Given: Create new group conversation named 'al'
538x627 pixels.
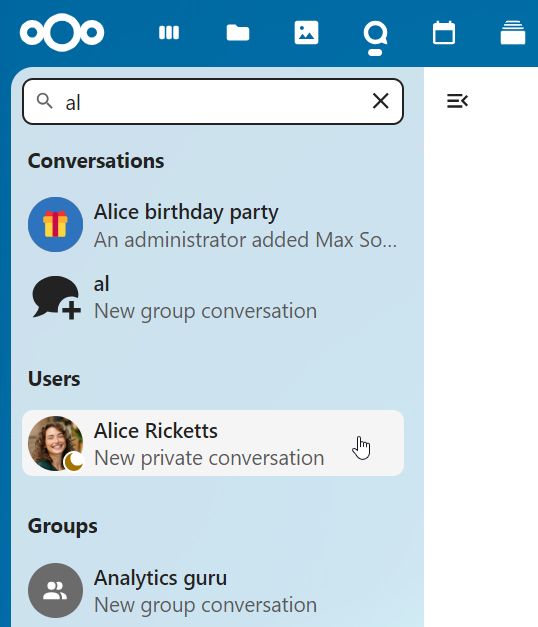Looking at the screenshot, I should coord(213,298).
